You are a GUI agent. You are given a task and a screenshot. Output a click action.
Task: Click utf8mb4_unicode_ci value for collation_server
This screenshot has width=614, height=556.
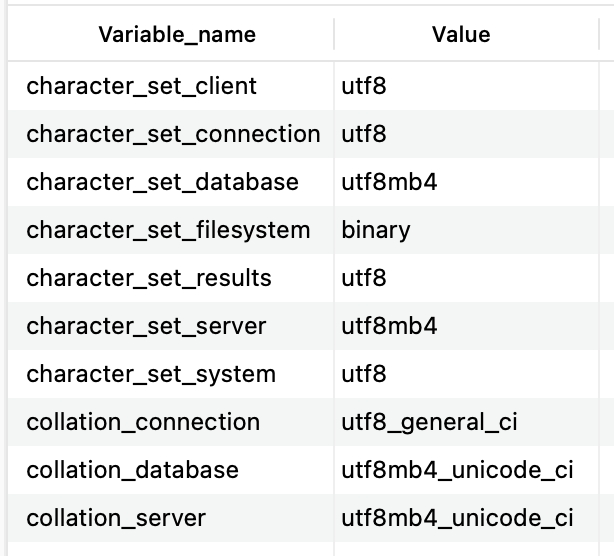tap(457, 518)
